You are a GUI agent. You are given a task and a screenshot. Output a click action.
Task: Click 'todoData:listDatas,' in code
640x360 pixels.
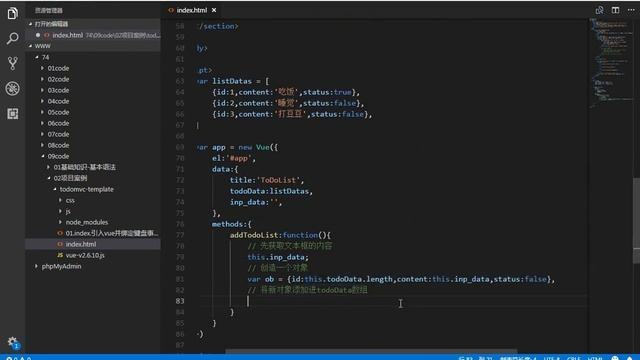click(x=271, y=191)
